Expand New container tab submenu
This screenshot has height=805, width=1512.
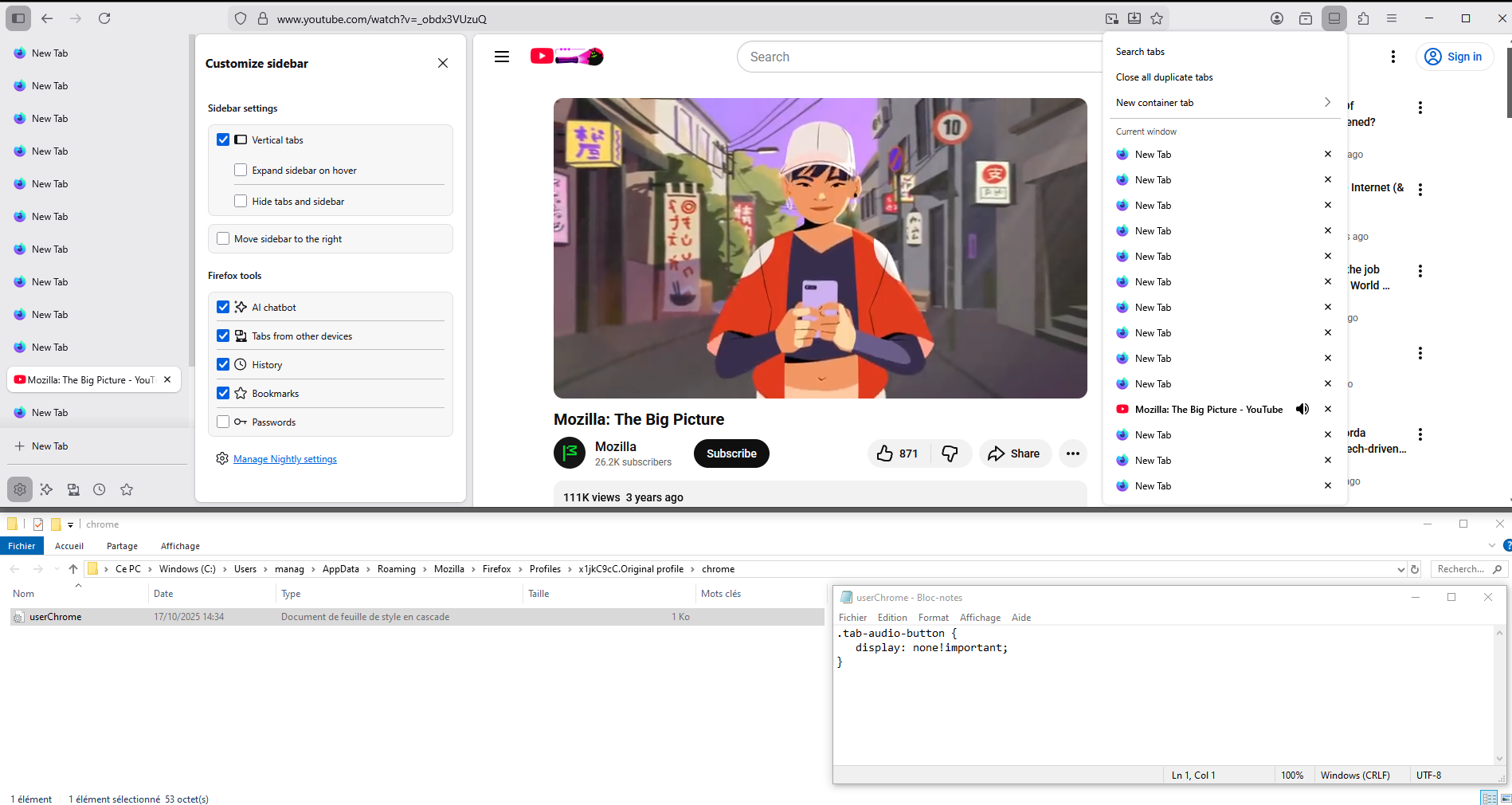(1327, 102)
